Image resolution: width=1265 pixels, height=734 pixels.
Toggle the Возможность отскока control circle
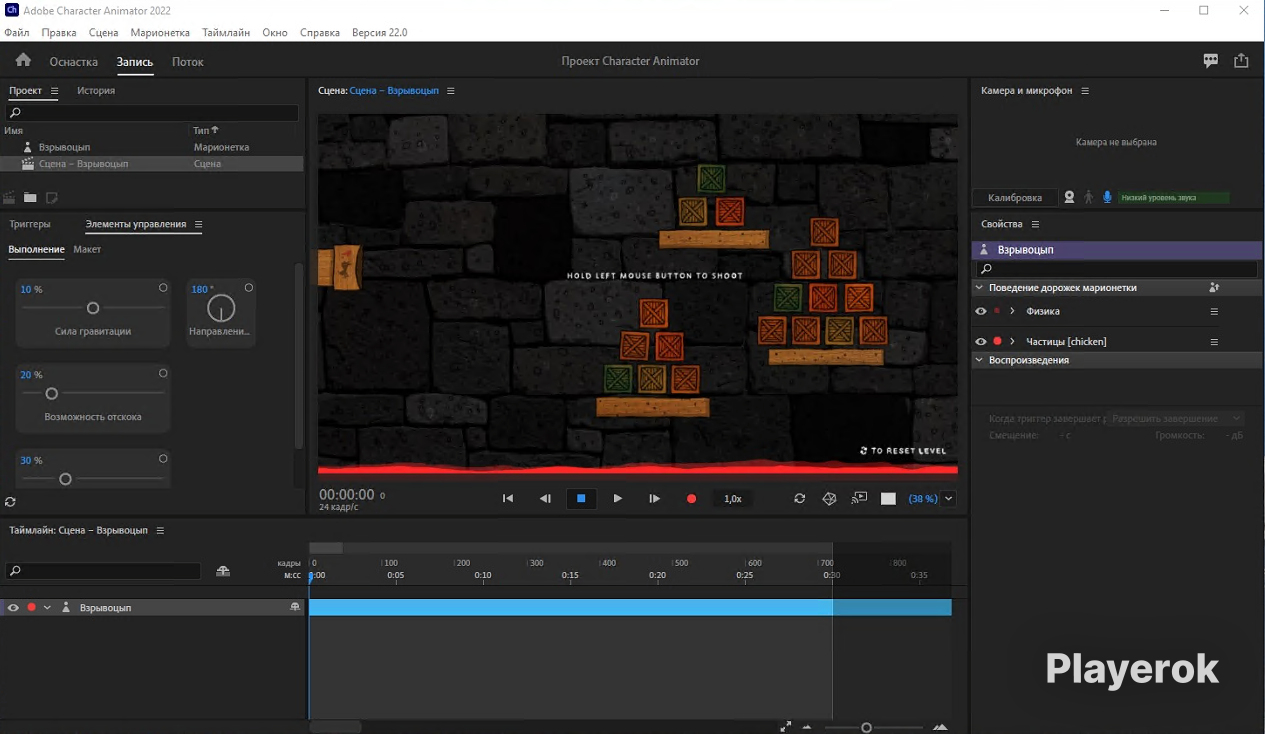point(163,374)
